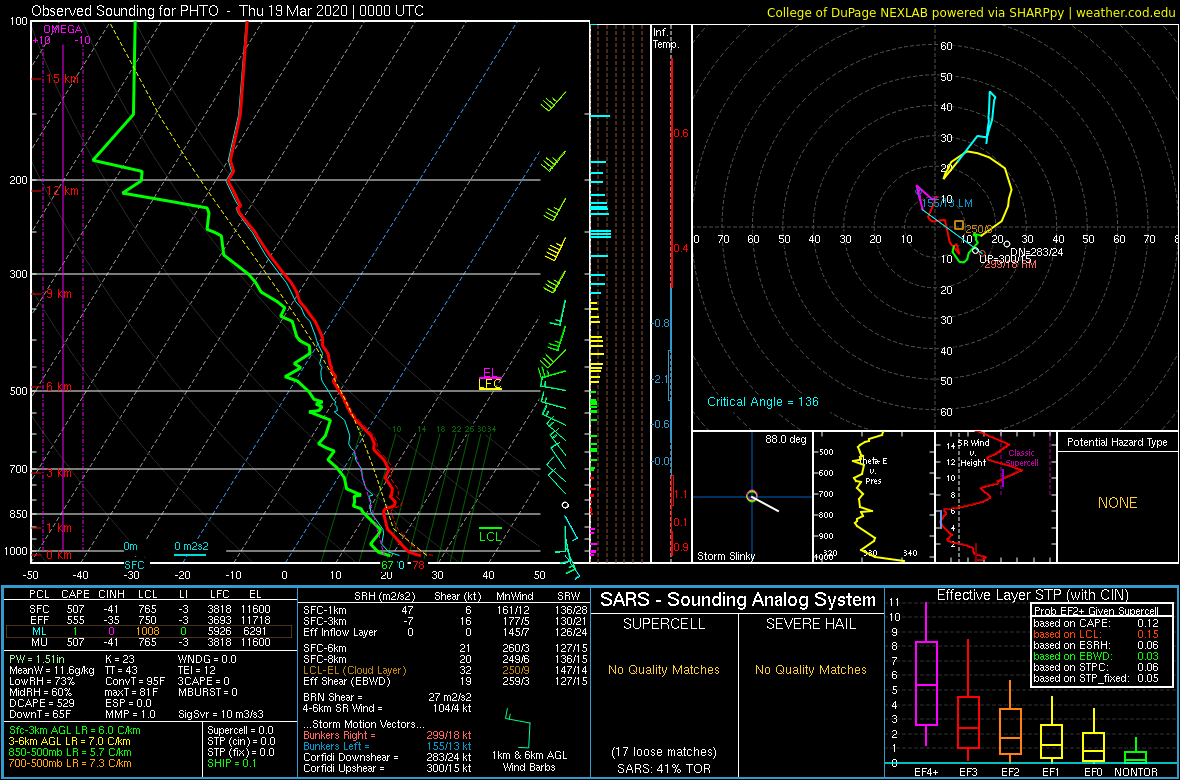Click the MeanW = 11.6g/kg value
Viewport: 1180px width, 780px height.
click(x=51, y=670)
